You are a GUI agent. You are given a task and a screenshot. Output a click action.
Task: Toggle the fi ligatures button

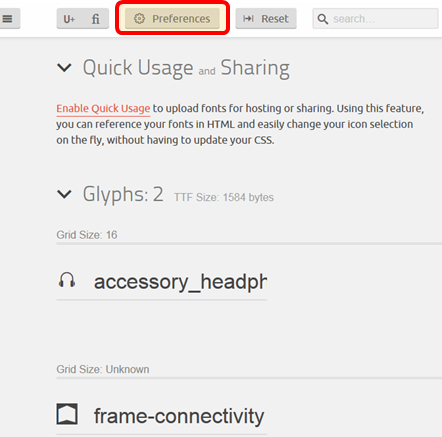pos(96,19)
